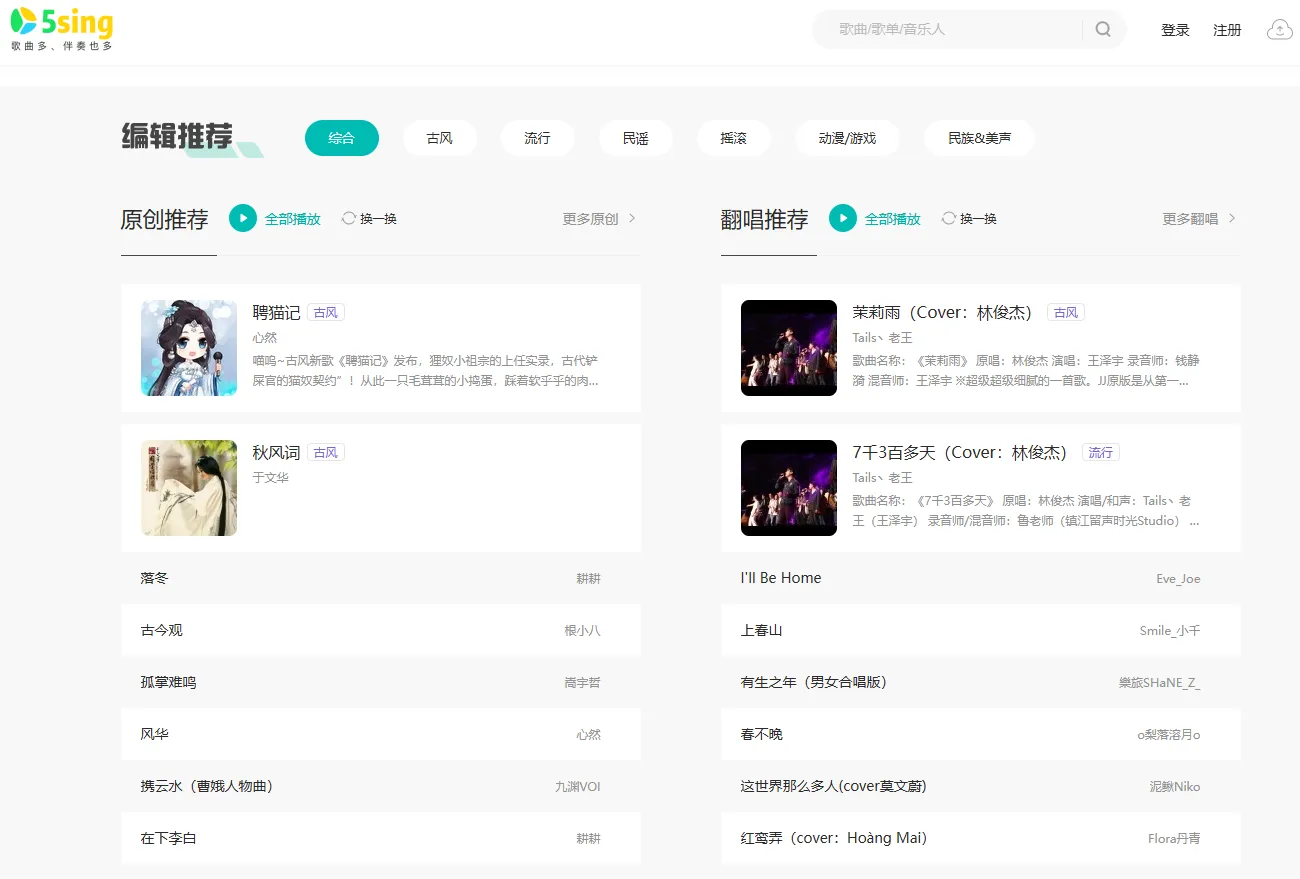Refresh the cover recommendations list

pyautogui.click(x=969, y=218)
